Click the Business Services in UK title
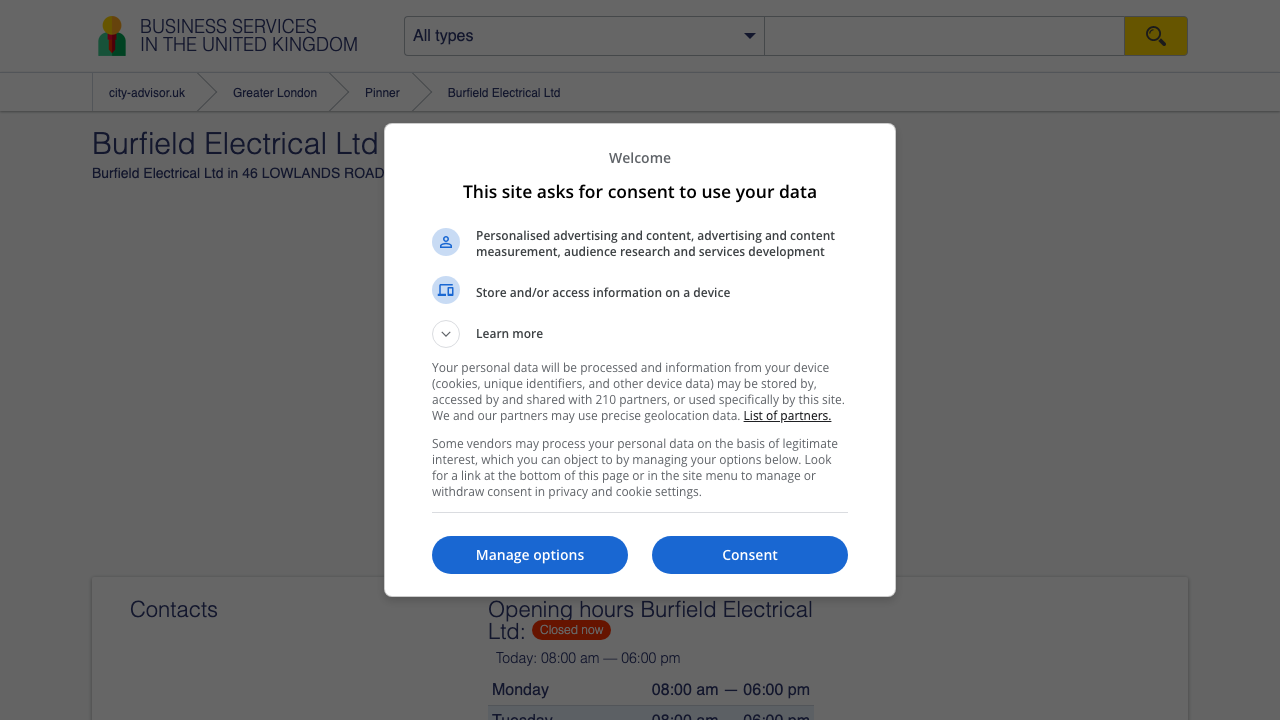This screenshot has height=720, width=1280. click(248, 36)
